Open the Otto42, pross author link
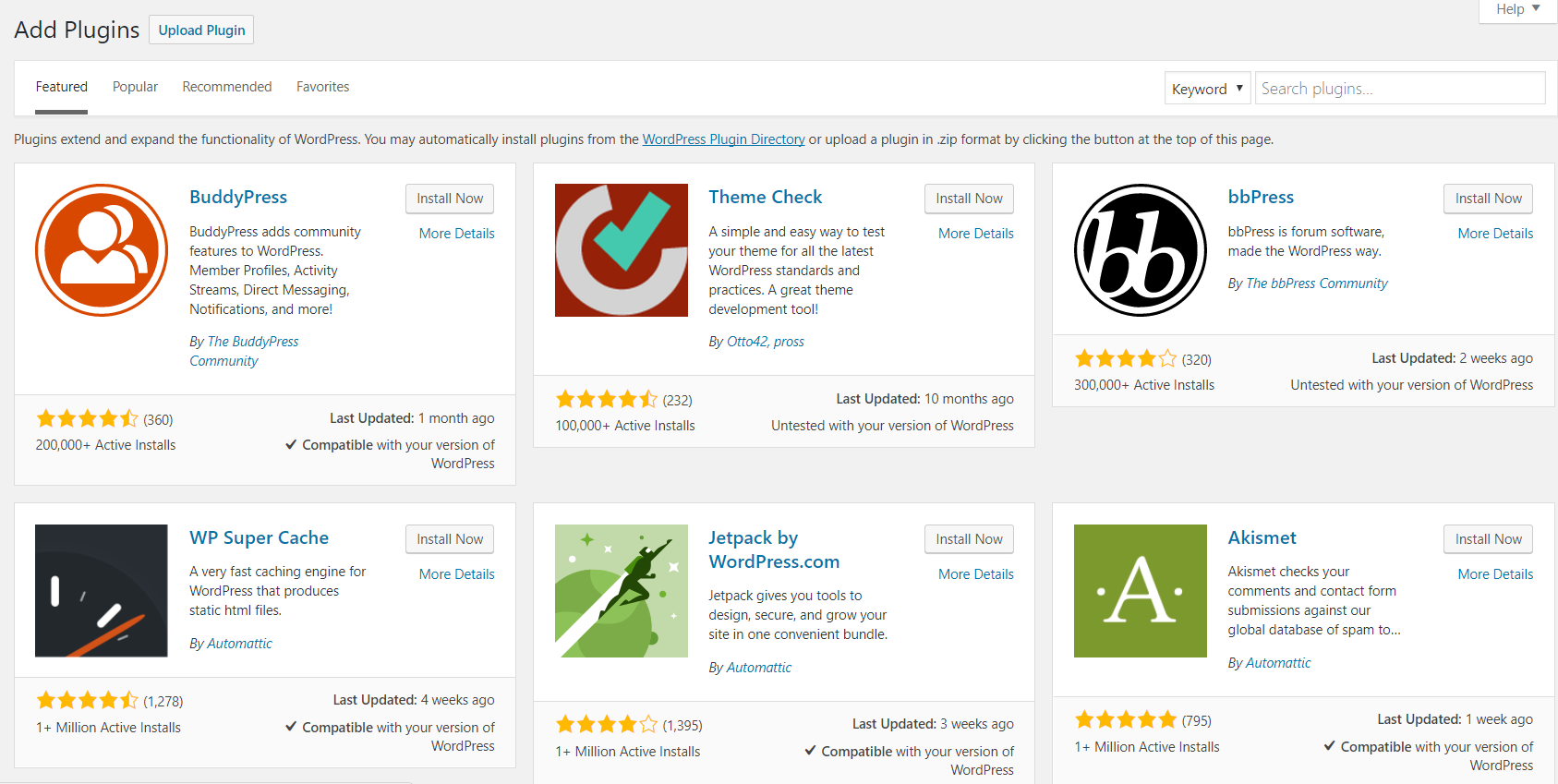Viewport: 1558px width, 784px height. 765,342
